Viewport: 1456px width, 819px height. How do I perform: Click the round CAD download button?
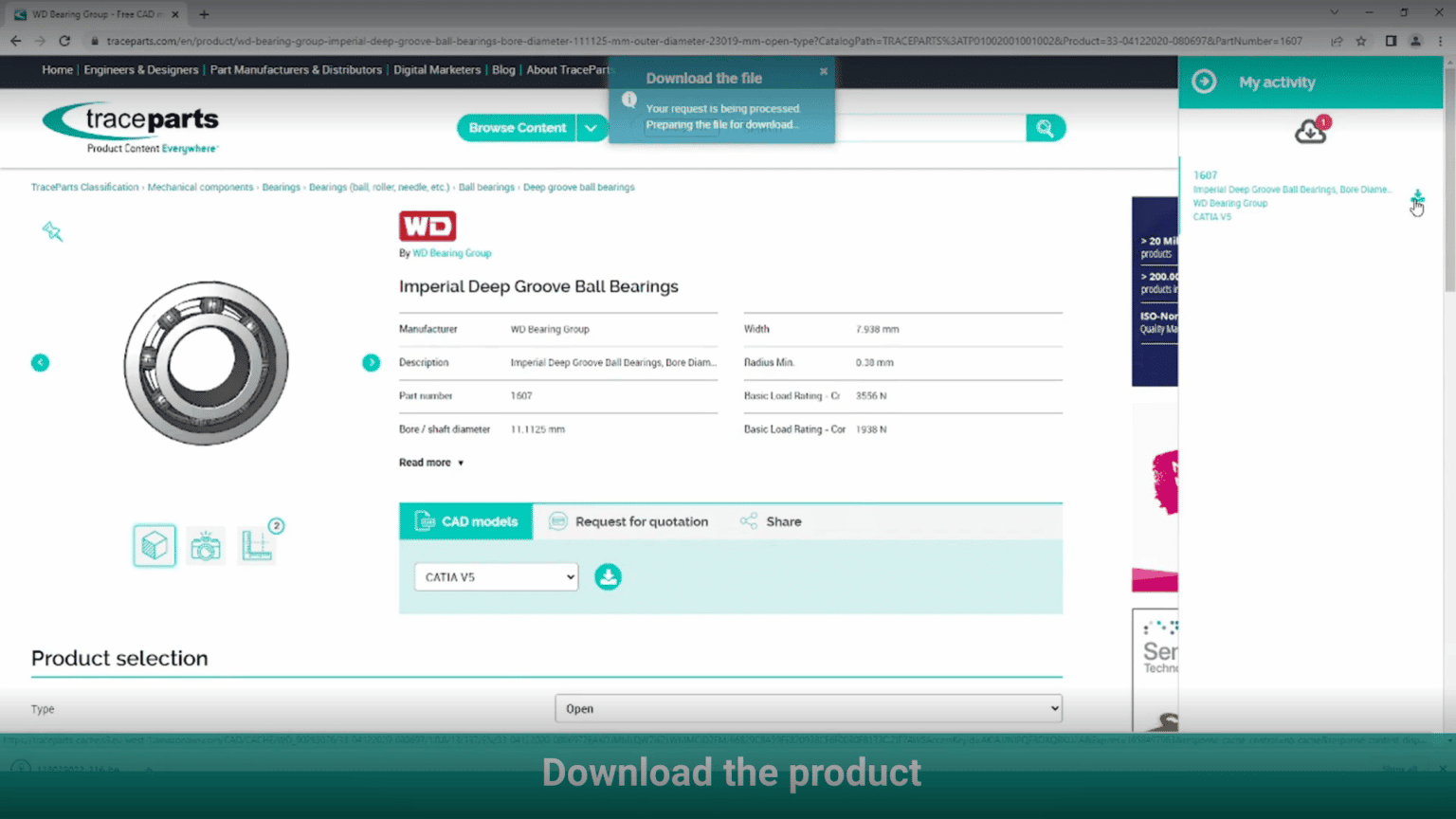coord(608,576)
